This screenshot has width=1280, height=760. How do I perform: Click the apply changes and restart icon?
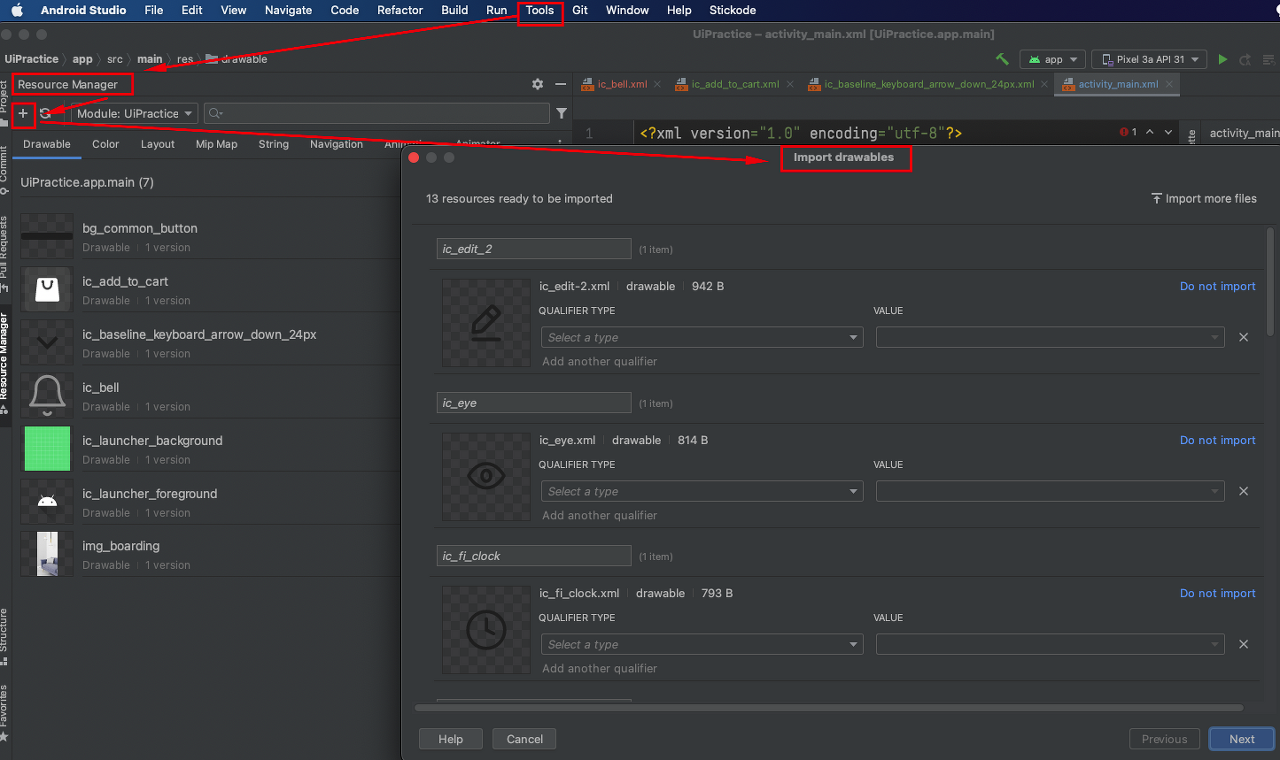click(x=1245, y=59)
